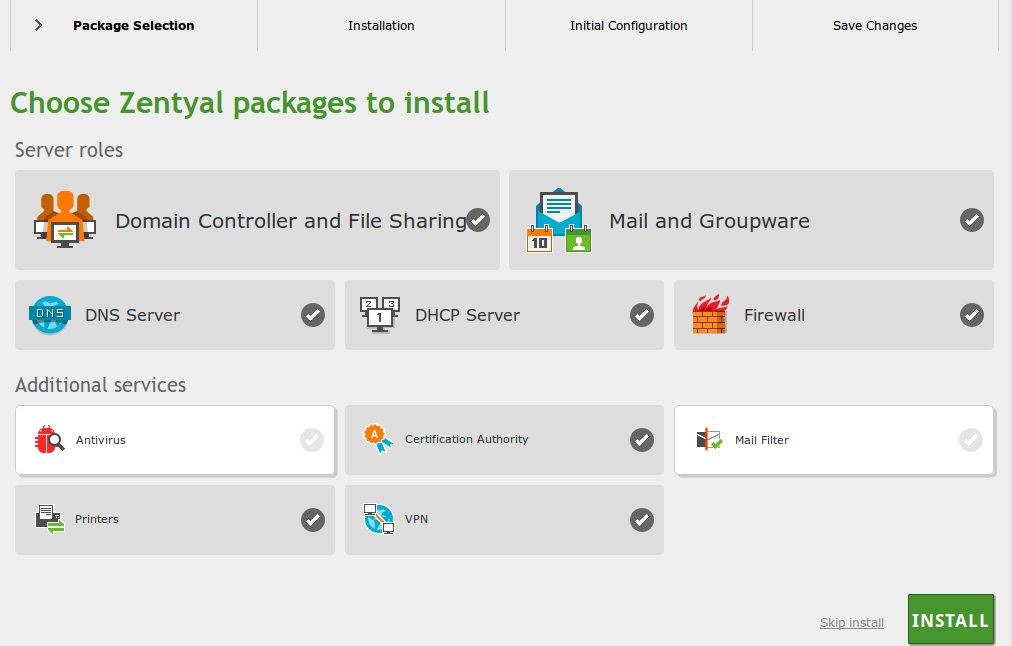Open the Save Changes step tab
This screenshot has width=1012, height=646.
click(x=875, y=25)
